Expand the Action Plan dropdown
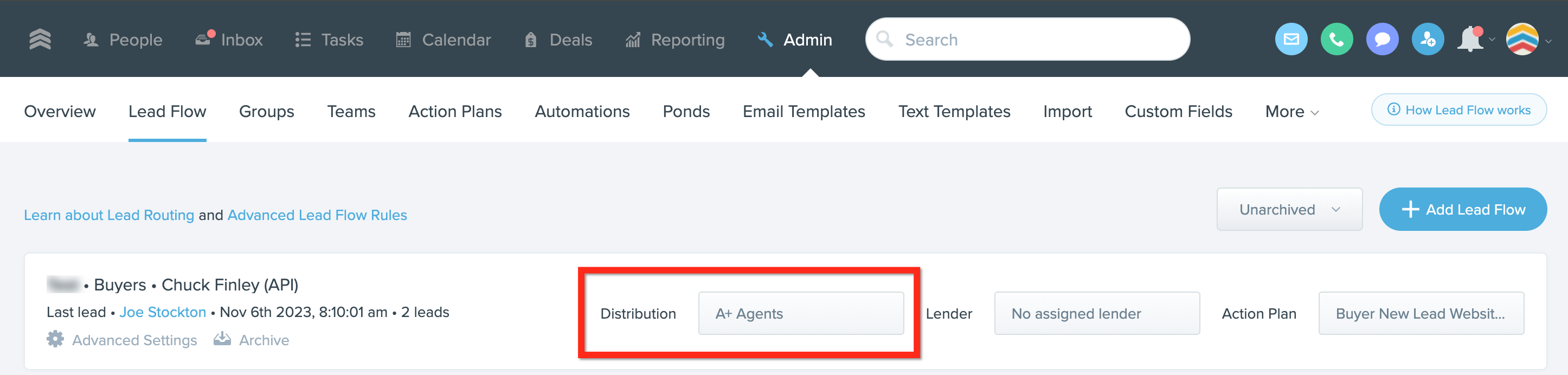Image resolution: width=1568 pixels, height=375 pixels. 1421,314
